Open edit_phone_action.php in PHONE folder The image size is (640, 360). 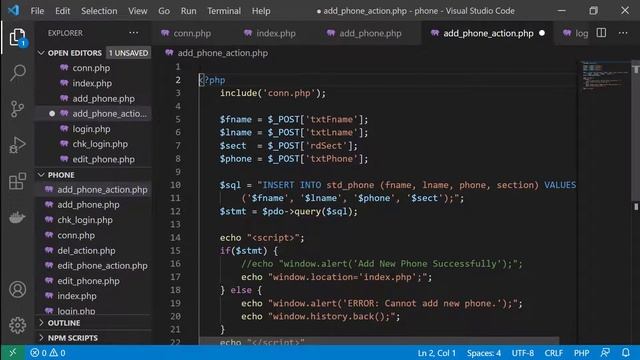click(102, 266)
